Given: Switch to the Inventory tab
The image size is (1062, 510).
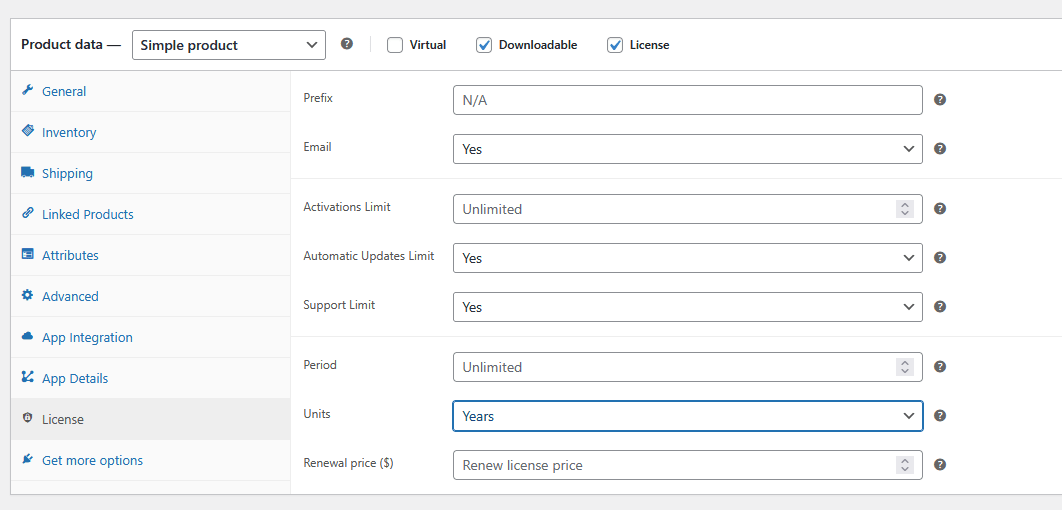Looking at the screenshot, I should [x=69, y=132].
